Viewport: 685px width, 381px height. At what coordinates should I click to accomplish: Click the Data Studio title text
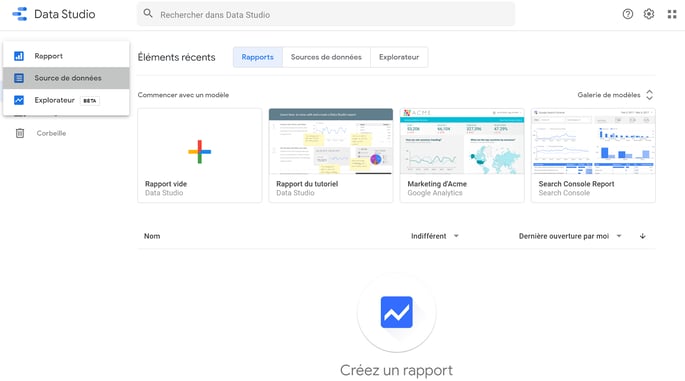(x=65, y=14)
